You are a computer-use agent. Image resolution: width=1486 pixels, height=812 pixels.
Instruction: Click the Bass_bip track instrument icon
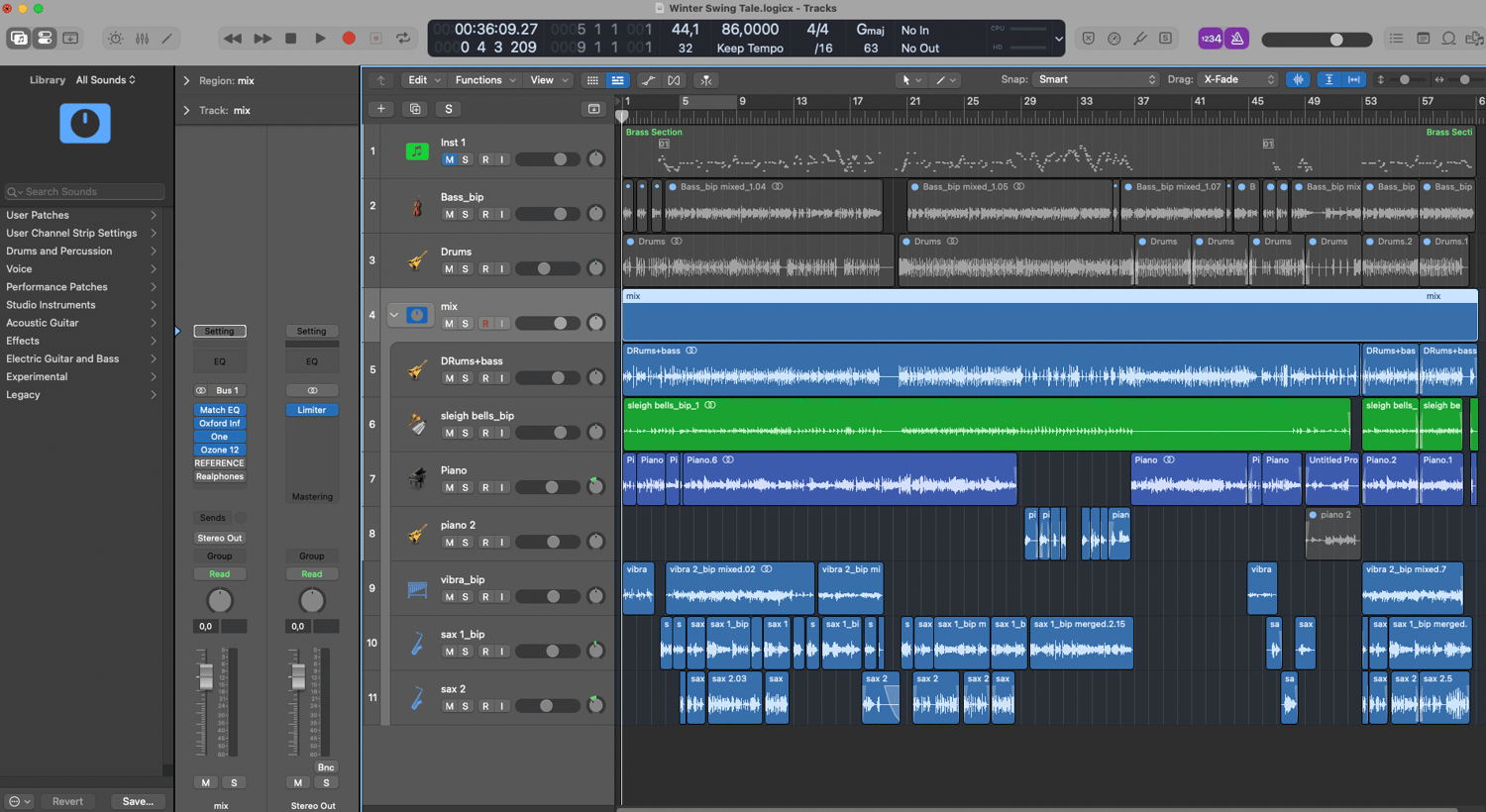point(417,206)
